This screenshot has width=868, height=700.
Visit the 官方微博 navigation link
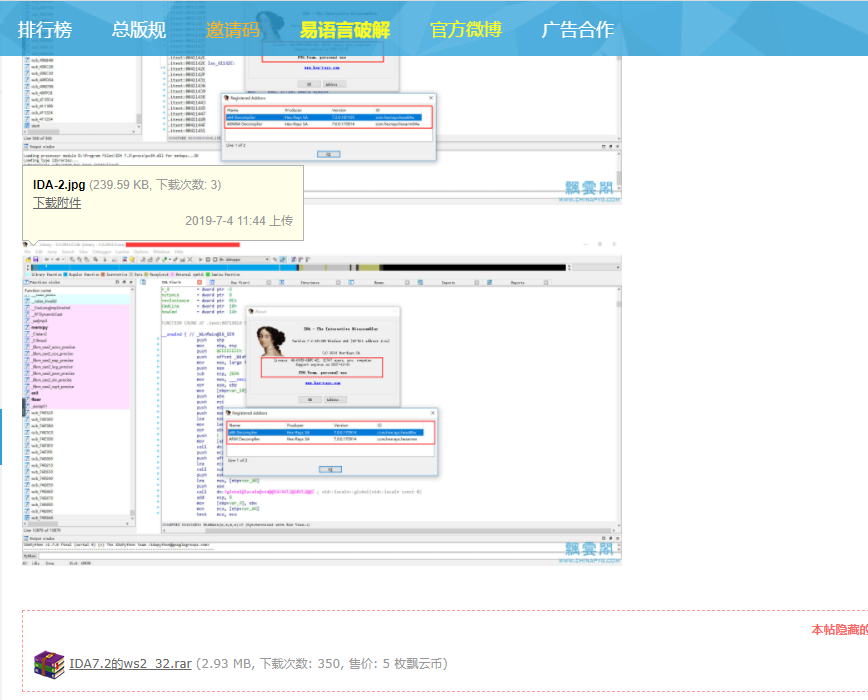(466, 29)
